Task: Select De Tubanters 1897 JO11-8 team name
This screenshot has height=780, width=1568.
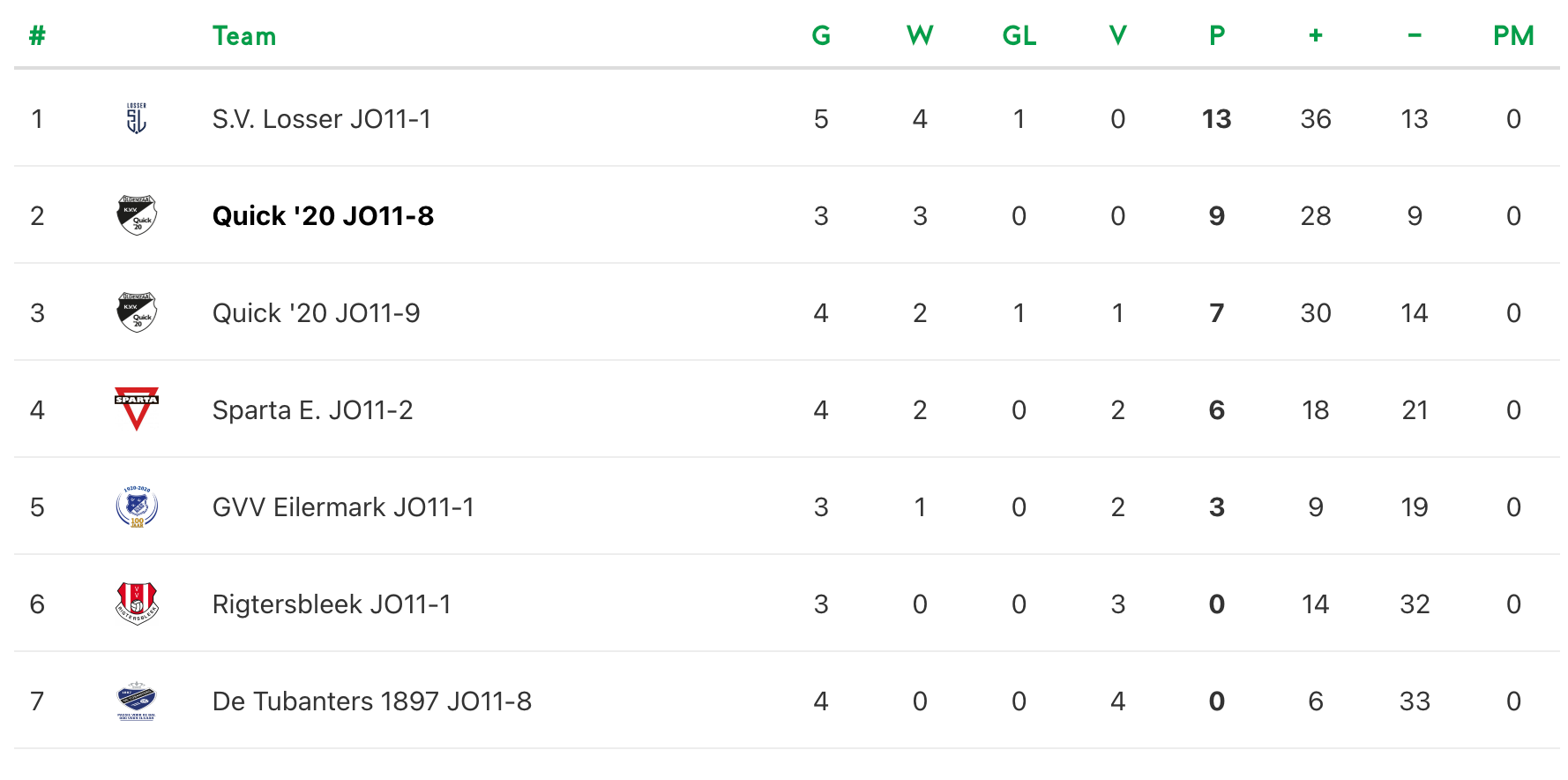Action: pos(372,701)
